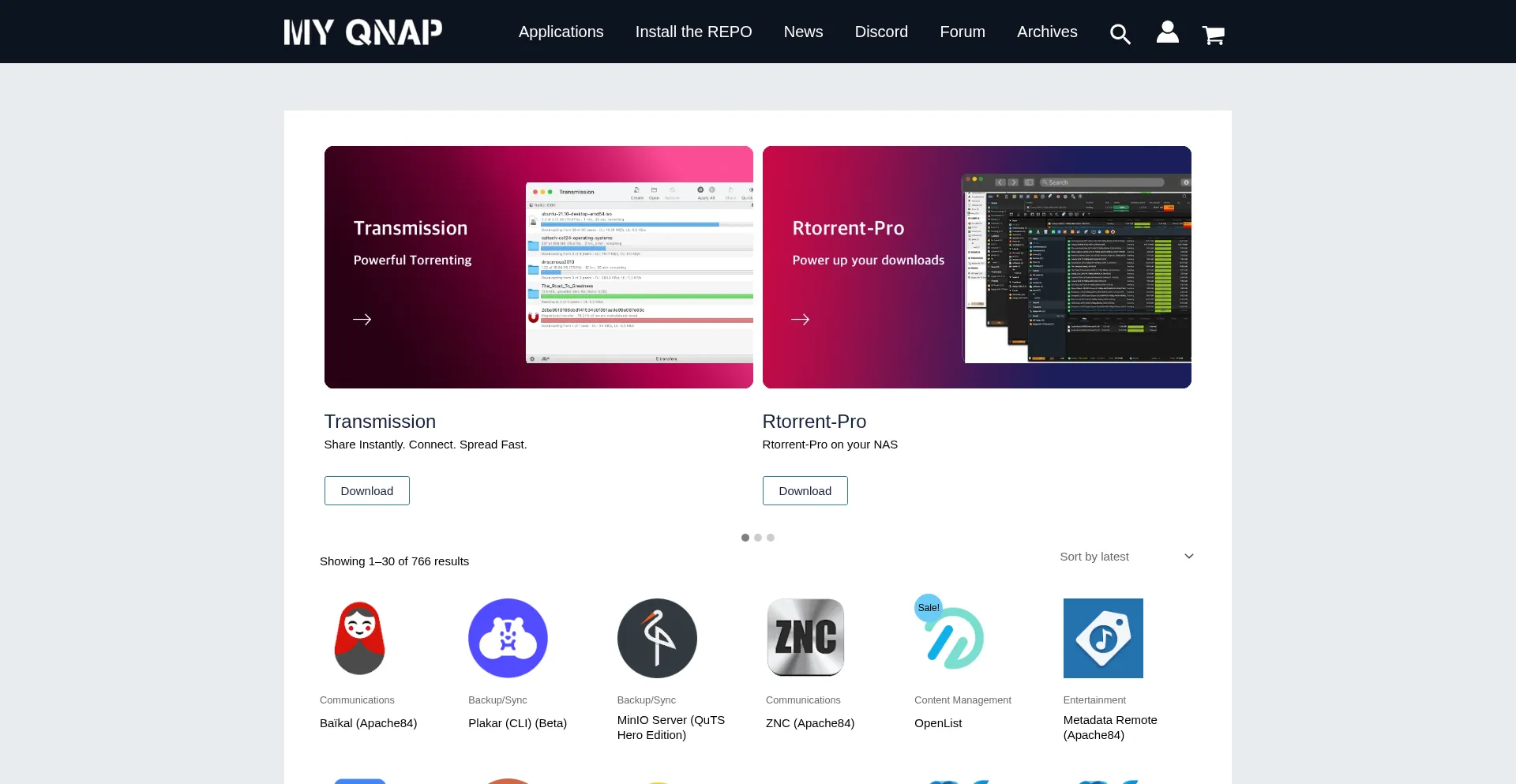Image resolution: width=1516 pixels, height=784 pixels.
Task: Click Backup/Sync category above Plakar
Action: pos(497,700)
